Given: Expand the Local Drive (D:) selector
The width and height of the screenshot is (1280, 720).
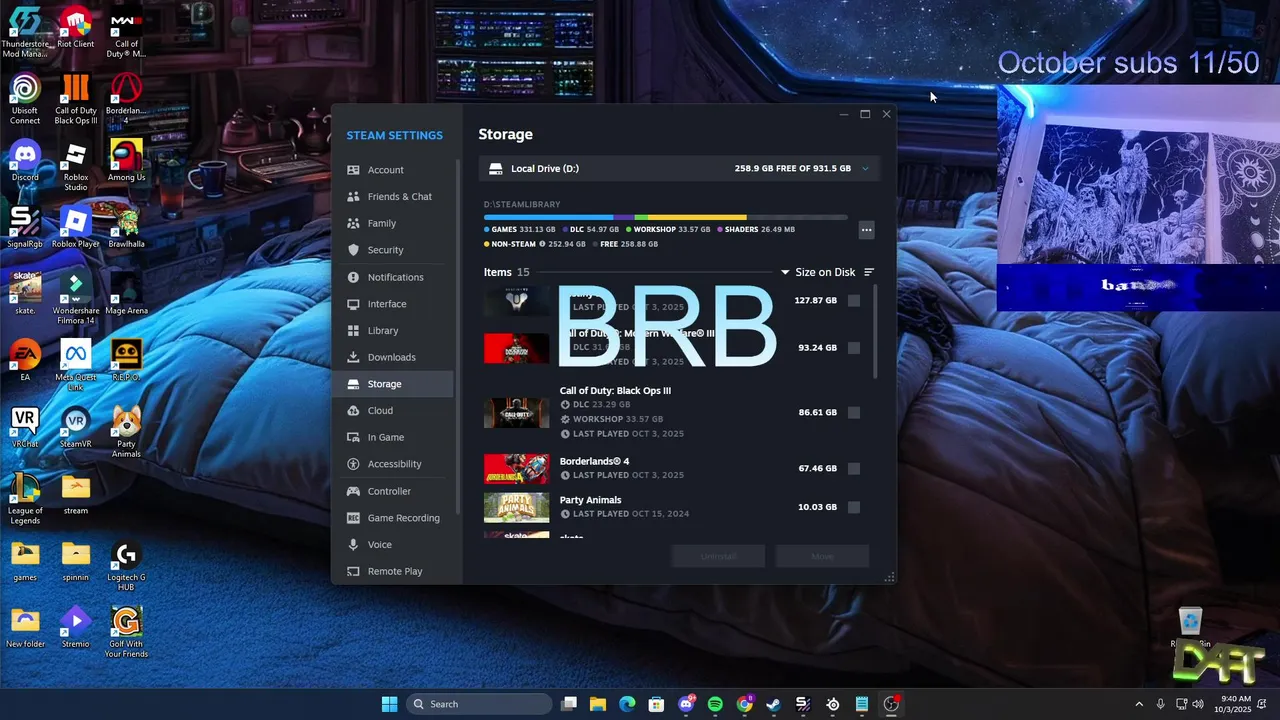Looking at the screenshot, I should pyautogui.click(x=680, y=169).
